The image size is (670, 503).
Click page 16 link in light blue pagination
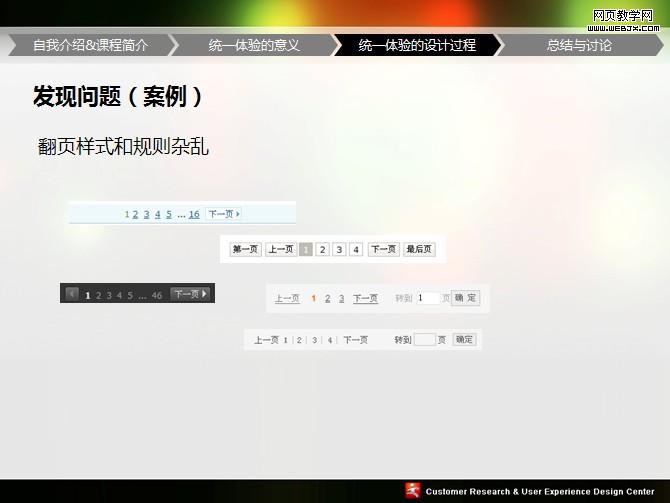coord(194,214)
